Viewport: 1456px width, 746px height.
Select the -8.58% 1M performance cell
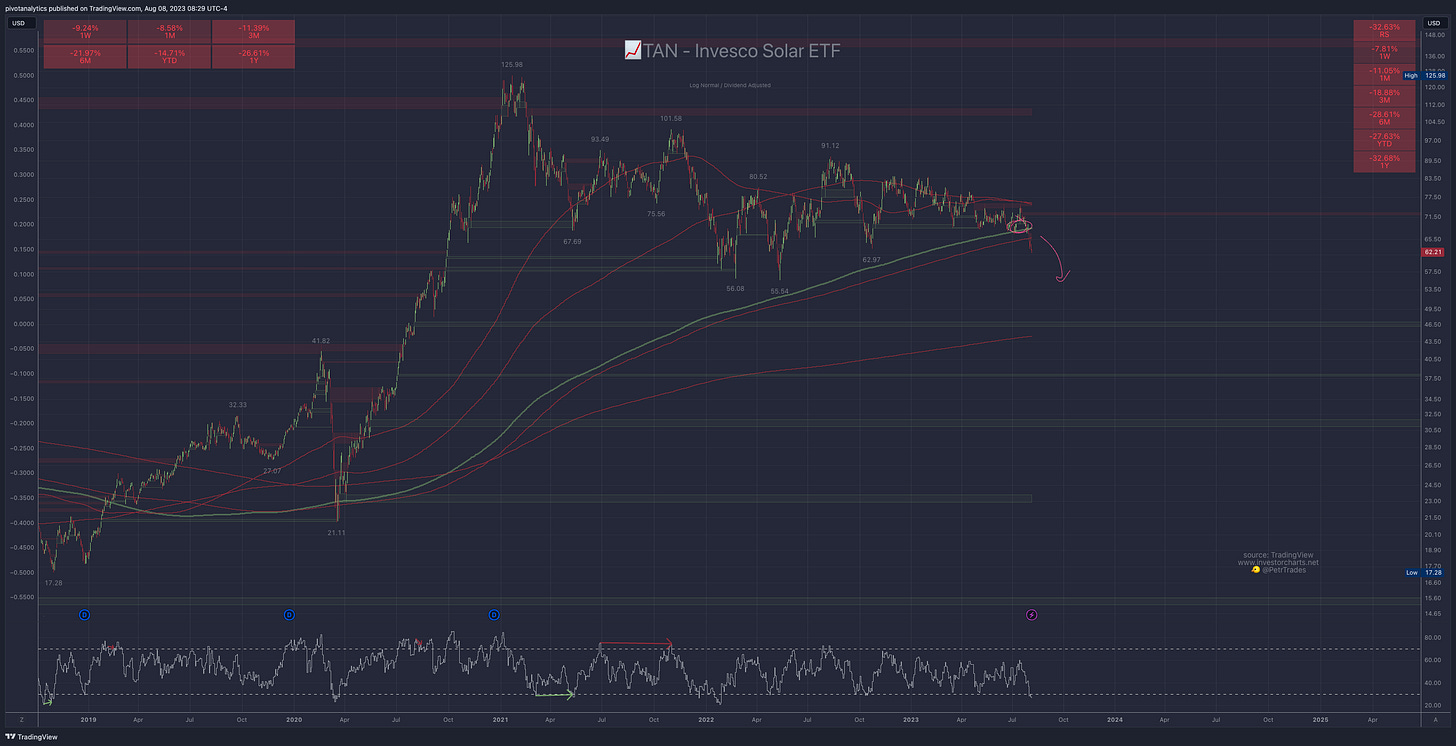click(x=169, y=32)
